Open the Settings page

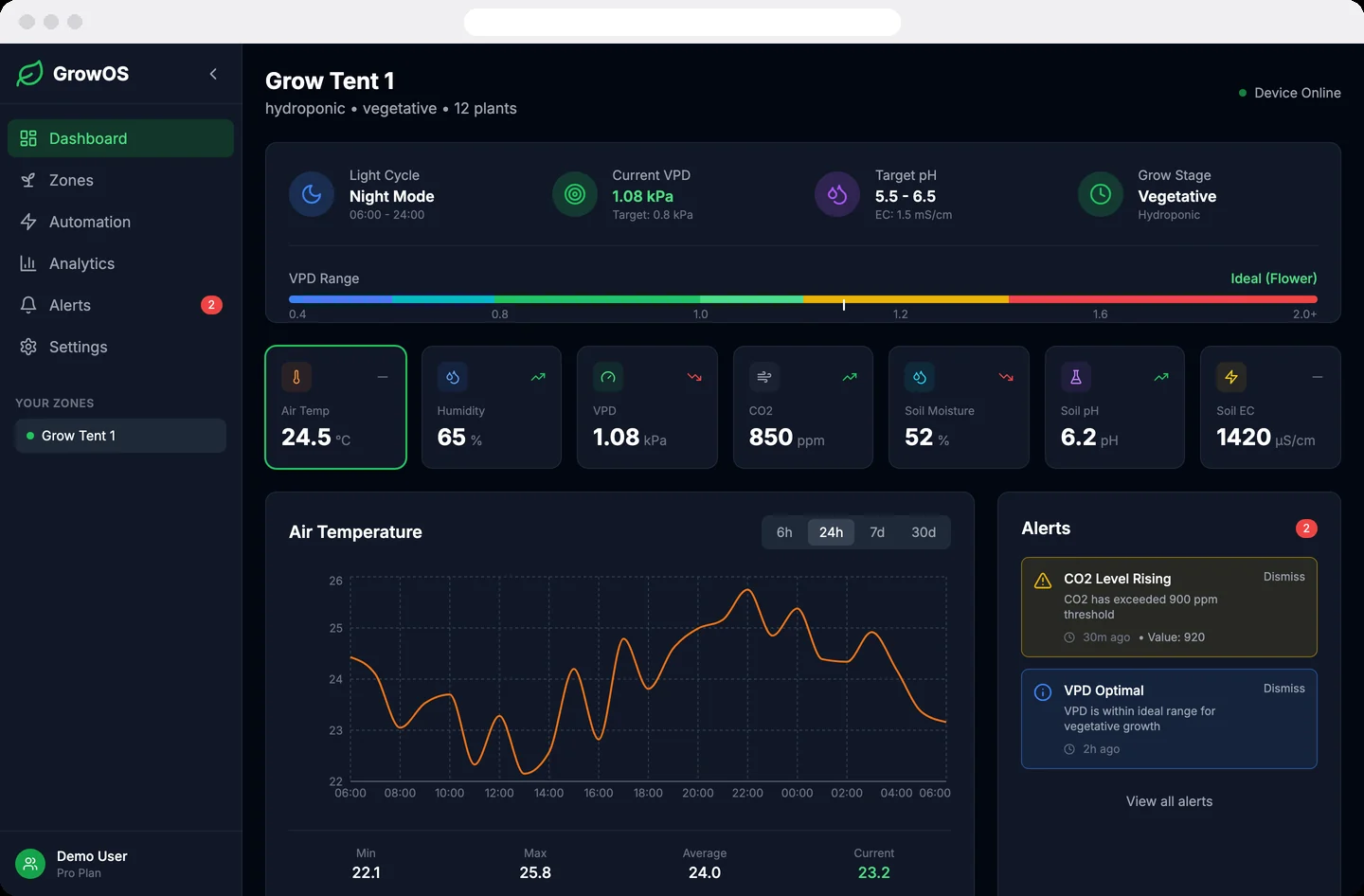pyautogui.click(x=120, y=347)
